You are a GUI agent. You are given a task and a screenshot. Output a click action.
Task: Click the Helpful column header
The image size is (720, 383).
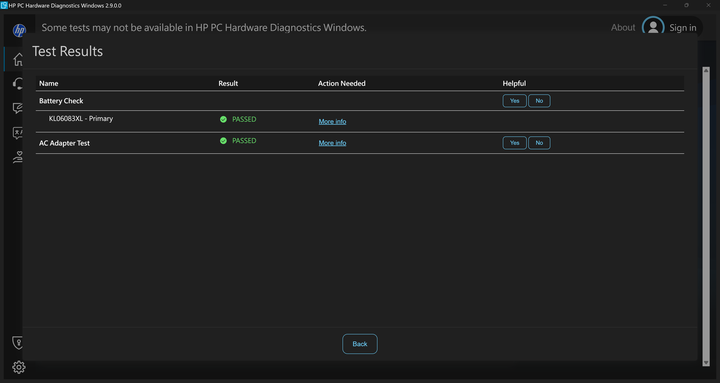(x=514, y=83)
